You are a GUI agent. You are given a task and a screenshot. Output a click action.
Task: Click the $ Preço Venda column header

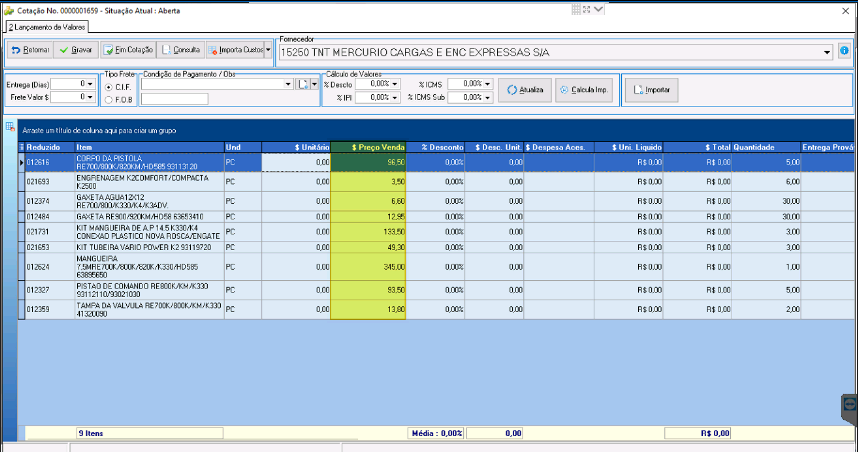(x=368, y=147)
